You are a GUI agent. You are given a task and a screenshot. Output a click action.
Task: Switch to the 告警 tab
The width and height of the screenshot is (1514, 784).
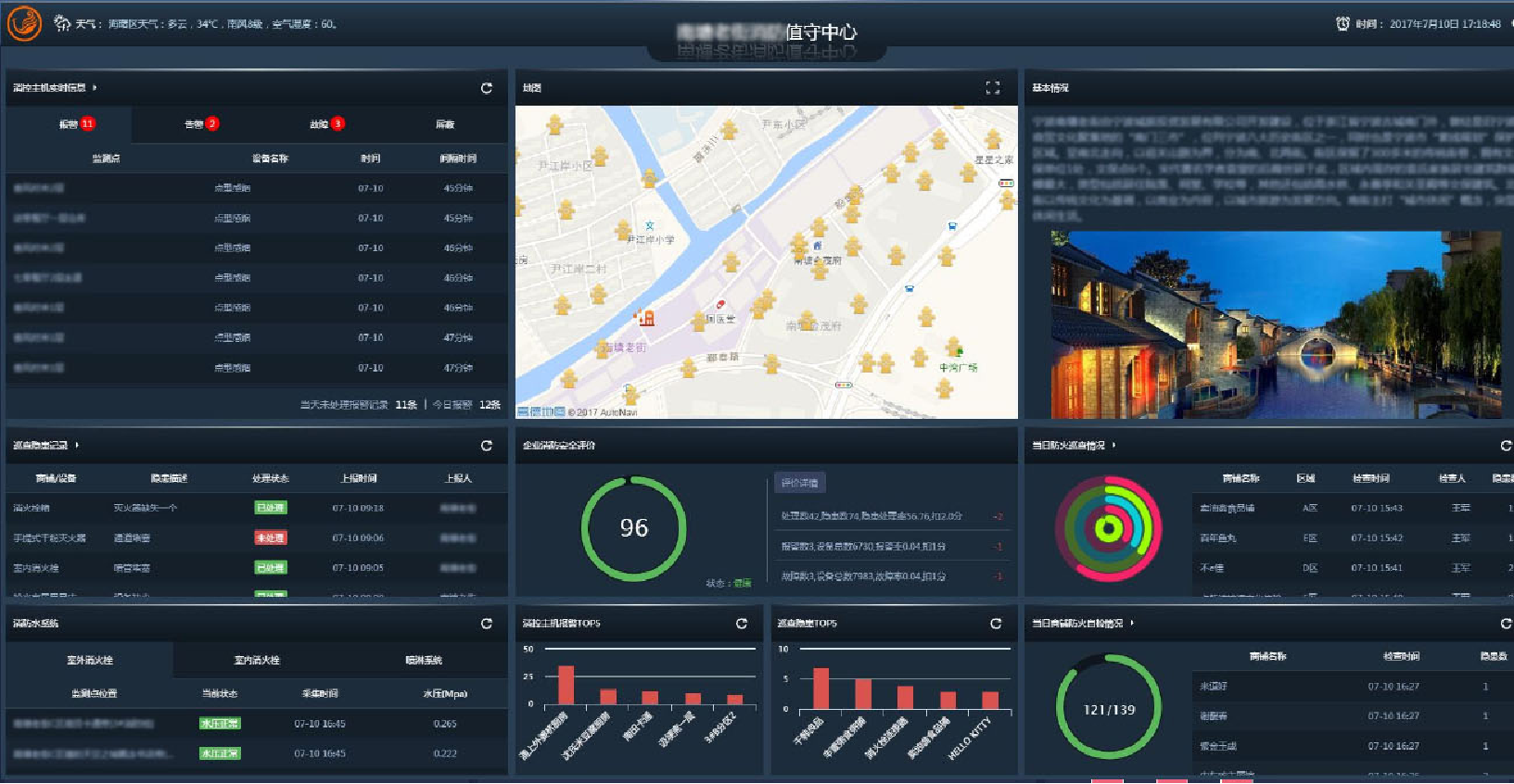tap(194, 124)
